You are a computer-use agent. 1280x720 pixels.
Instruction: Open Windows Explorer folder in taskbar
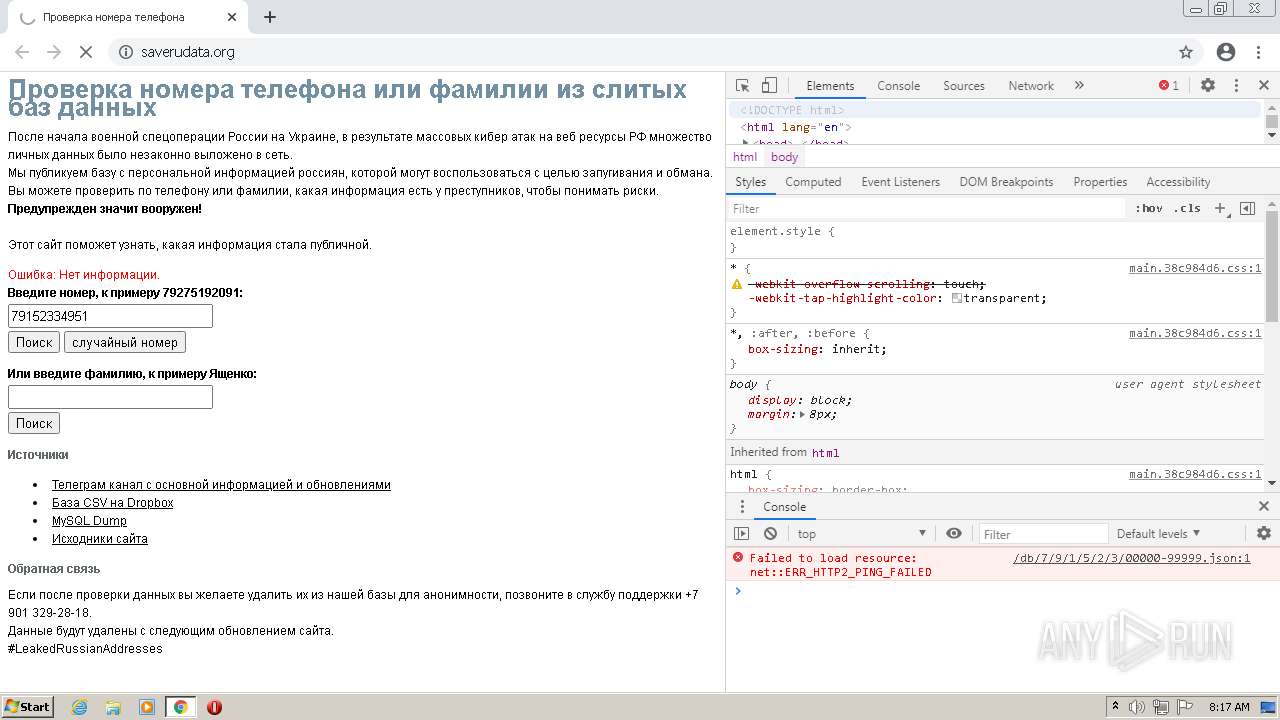[x=113, y=707]
